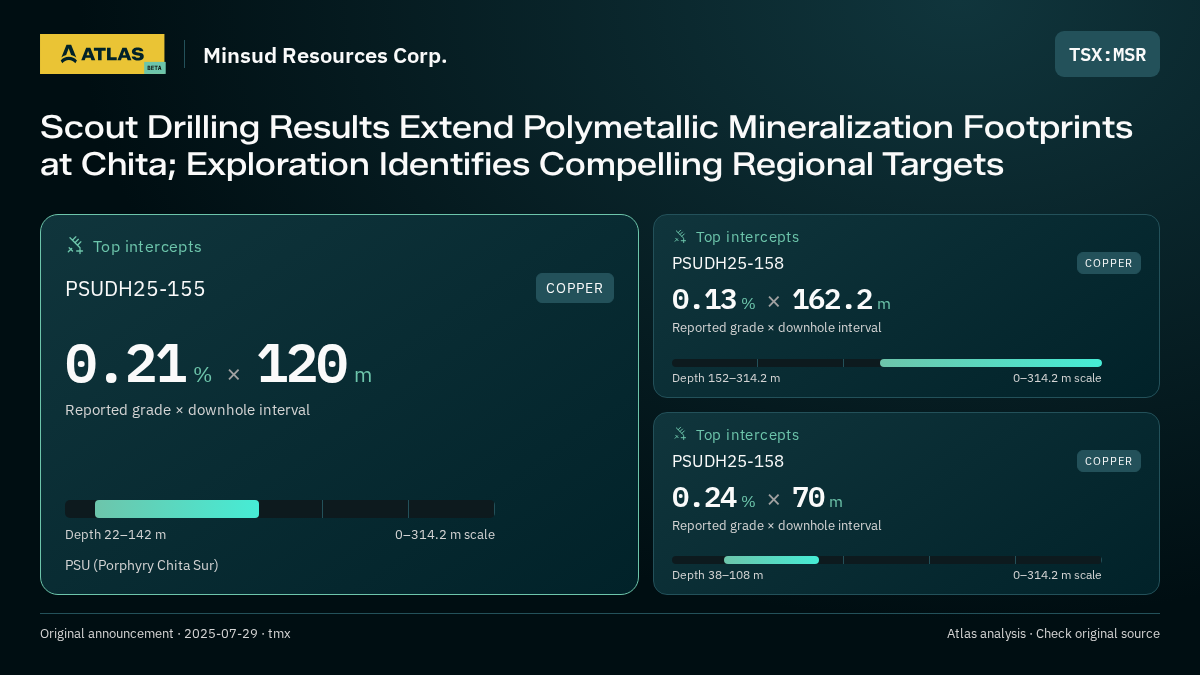Screen dimensions: 1200x675
Task: Click the Scout Drilling Results headline
Action: tap(586, 145)
